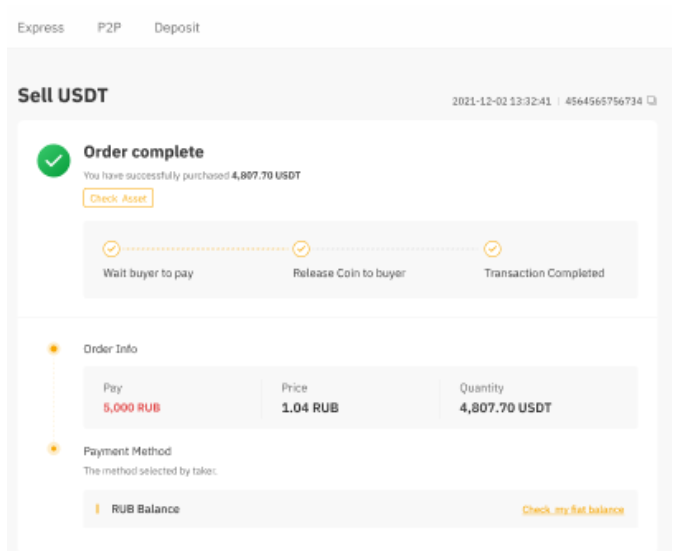Open the Check my fiat balance link

point(572,510)
